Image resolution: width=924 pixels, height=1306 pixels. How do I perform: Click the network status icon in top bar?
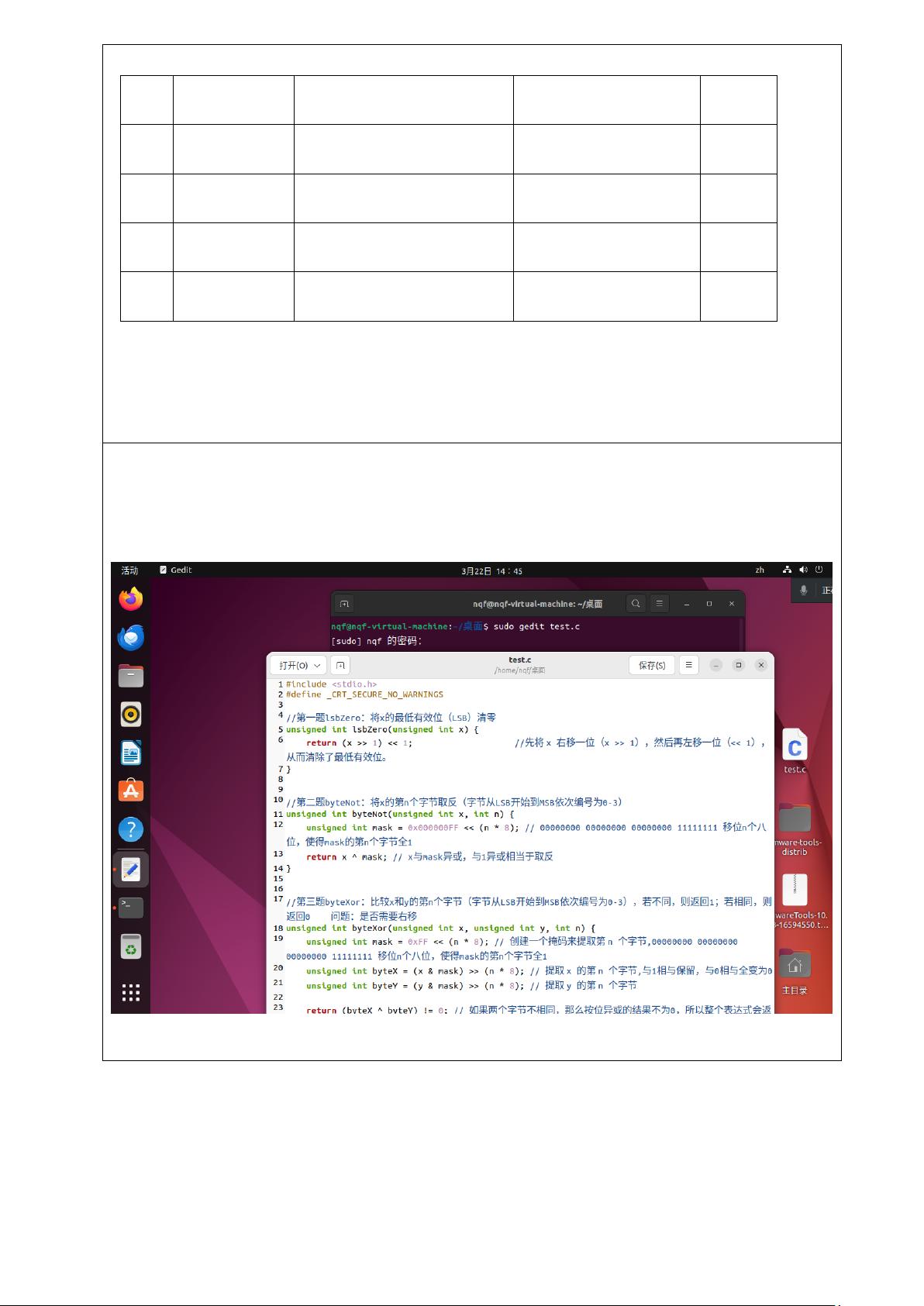point(788,570)
